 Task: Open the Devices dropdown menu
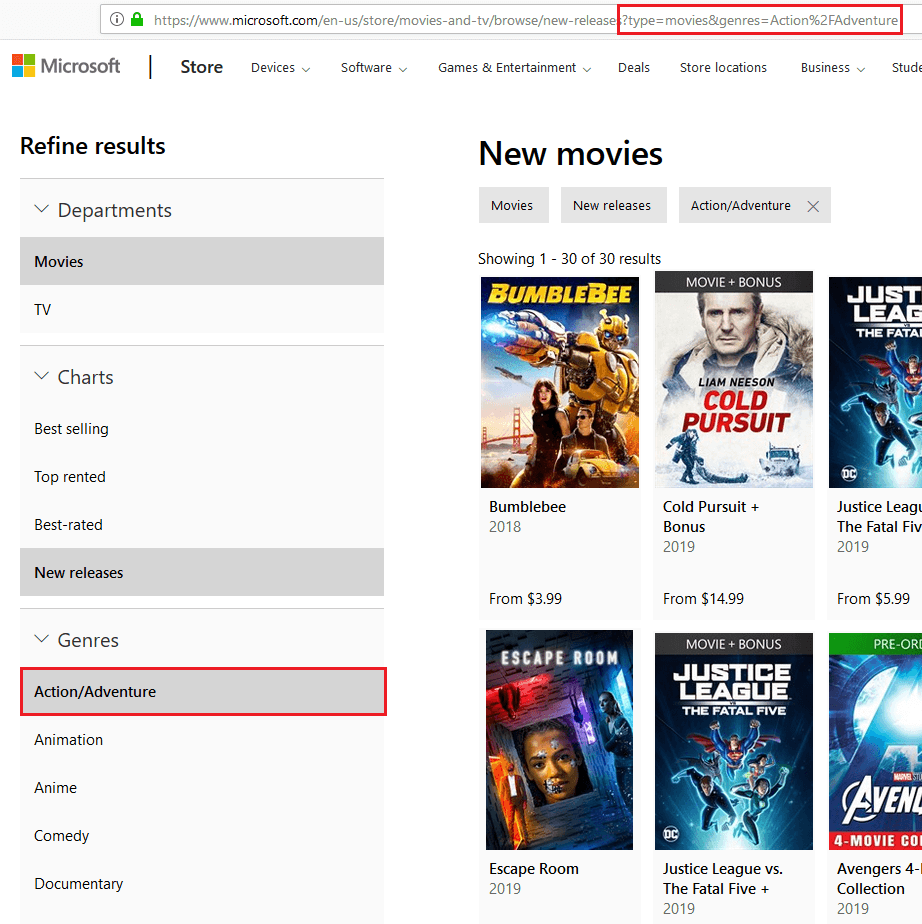tap(280, 68)
